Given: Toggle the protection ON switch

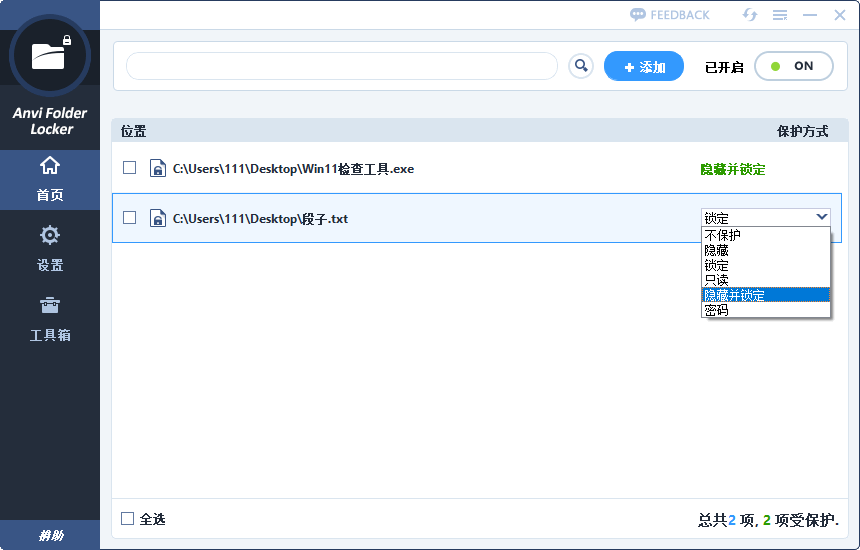Looking at the screenshot, I should pos(793,66).
